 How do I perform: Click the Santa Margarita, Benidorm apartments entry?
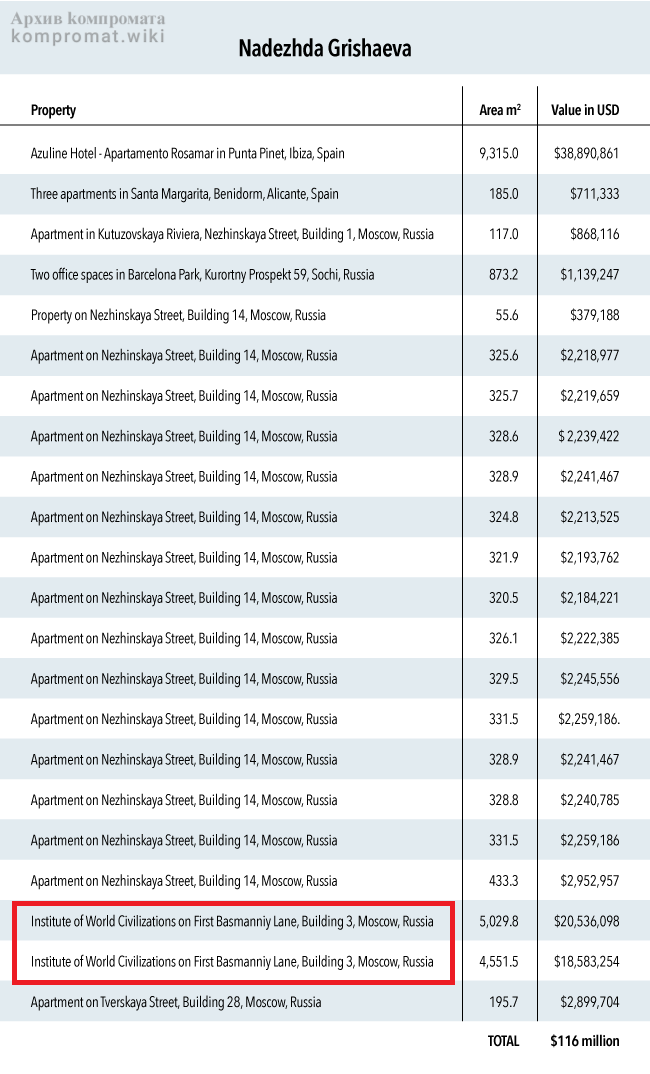pyautogui.click(x=184, y=194)
